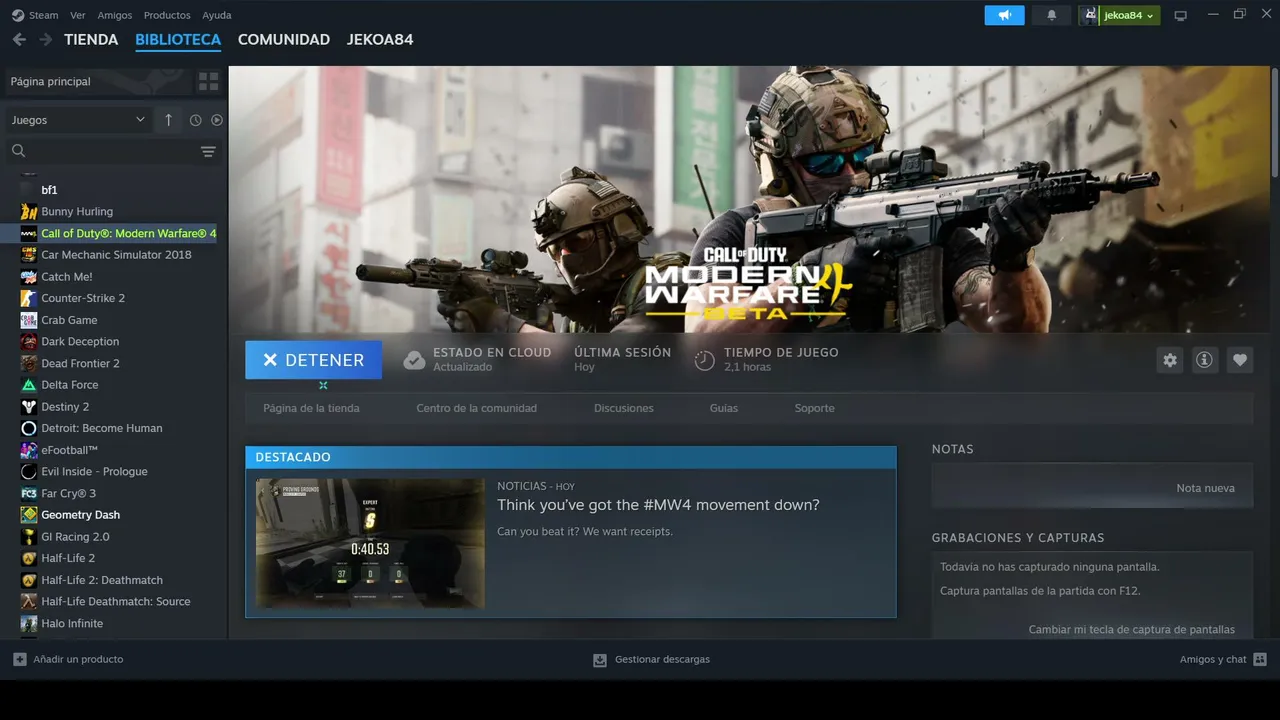This screenshot has height=720, width=1280.
Task: Select 'Car Mechanic Simulator 2018' in list
Action: [x=114, y=255]
